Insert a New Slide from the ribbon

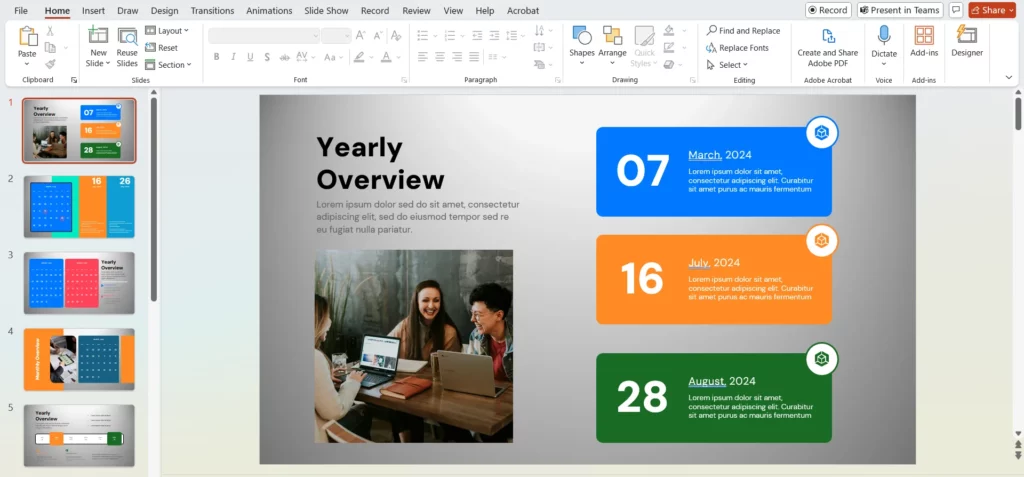(98, 36)
